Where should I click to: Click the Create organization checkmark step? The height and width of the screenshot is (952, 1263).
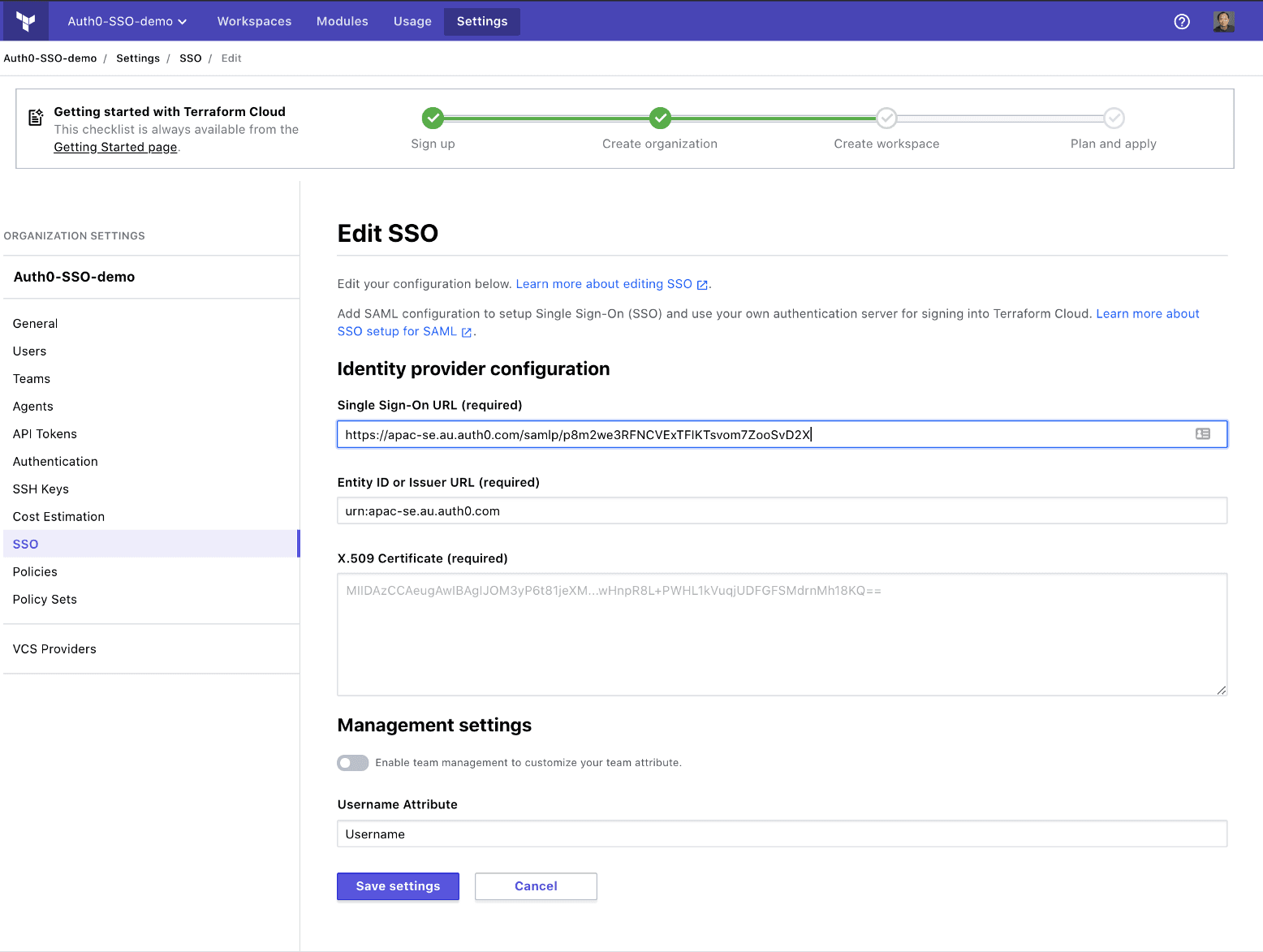660,118
